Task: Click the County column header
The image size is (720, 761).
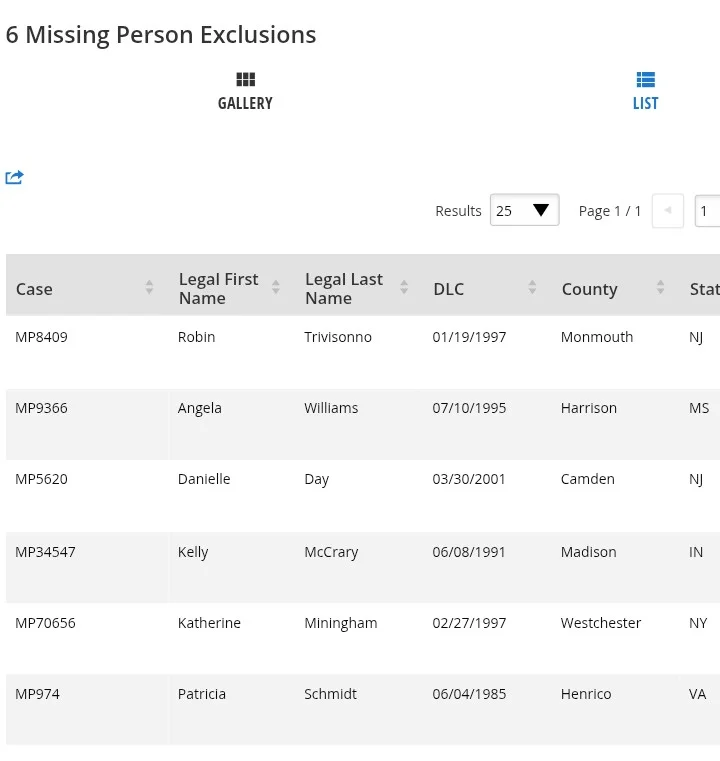Action: click(x=589, y=289)
